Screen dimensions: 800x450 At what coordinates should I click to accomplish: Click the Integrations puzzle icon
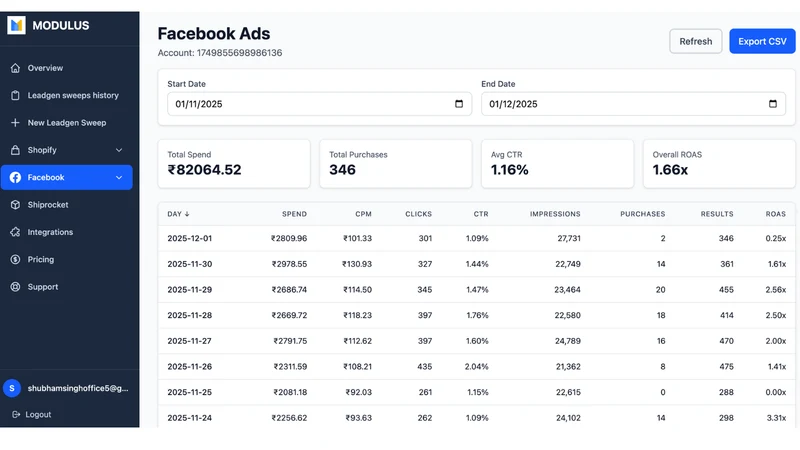[15, 232]
